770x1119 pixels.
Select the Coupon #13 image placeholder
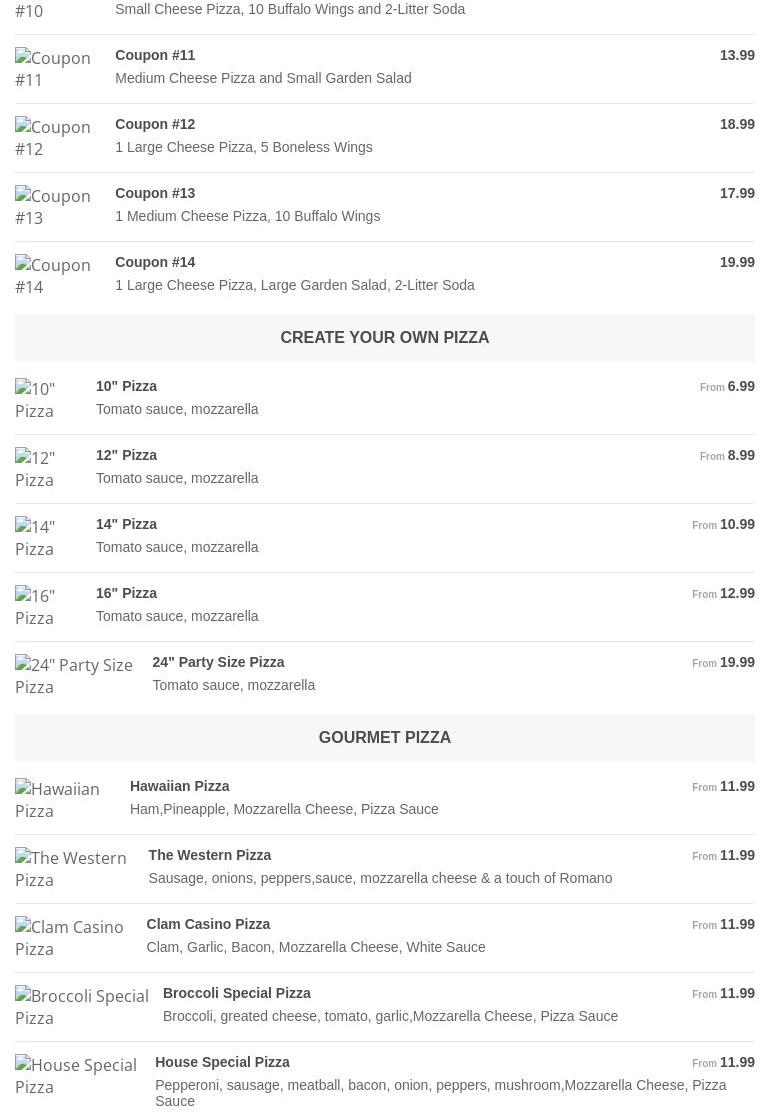pos(53,207)
